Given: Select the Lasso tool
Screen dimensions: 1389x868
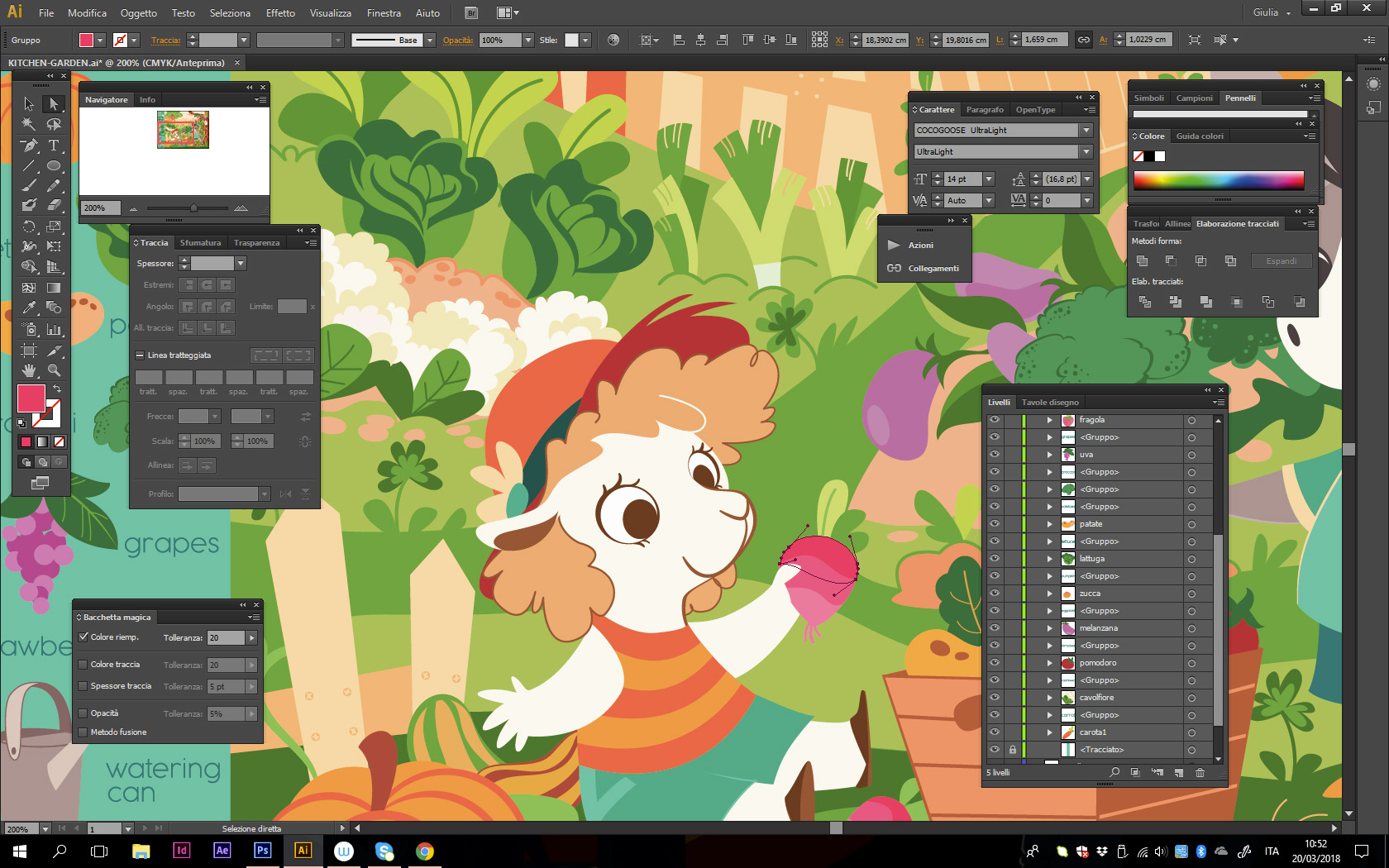Looking at the screenshot, I should tap(54, 124).
